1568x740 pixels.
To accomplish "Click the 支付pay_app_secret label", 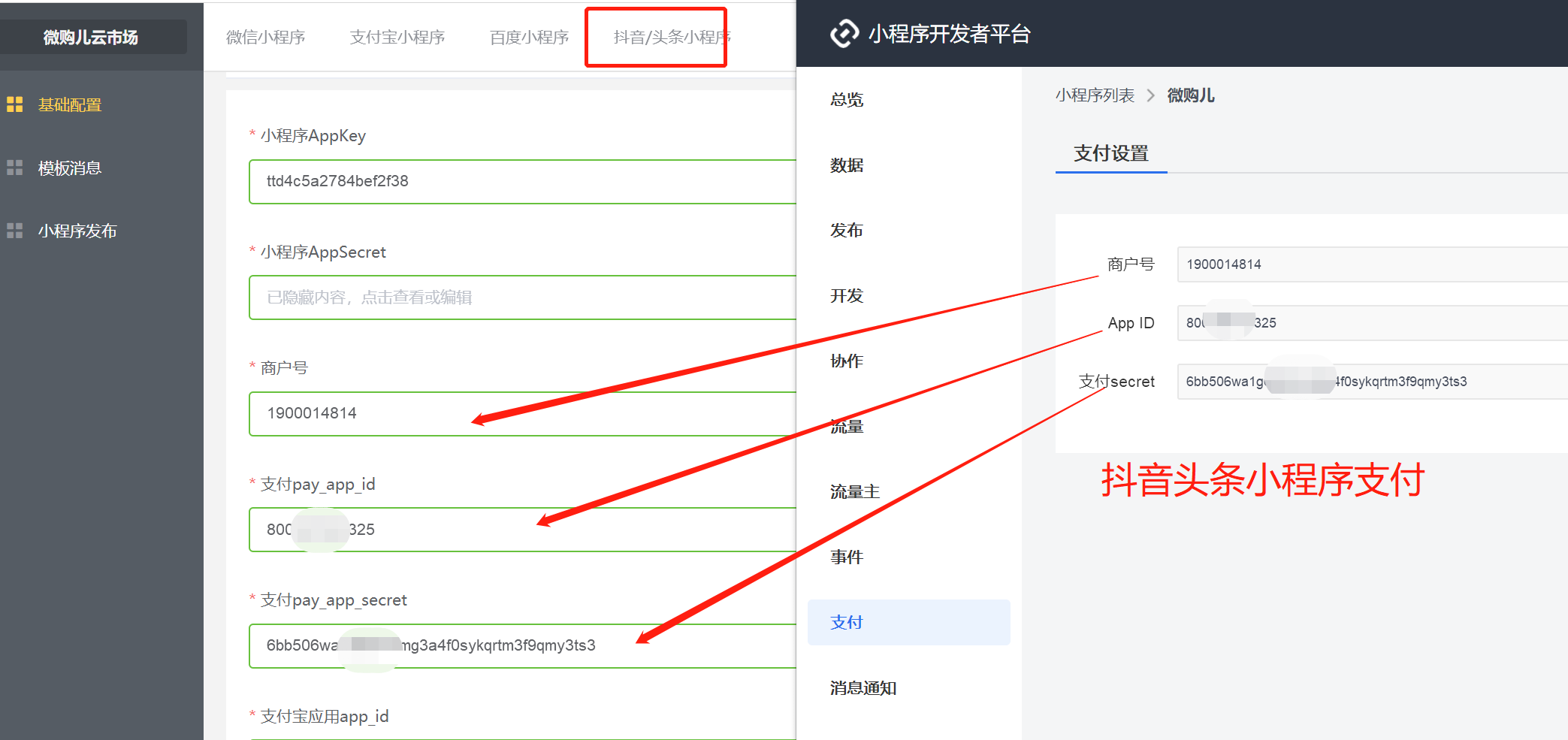I will coord(334,600).
